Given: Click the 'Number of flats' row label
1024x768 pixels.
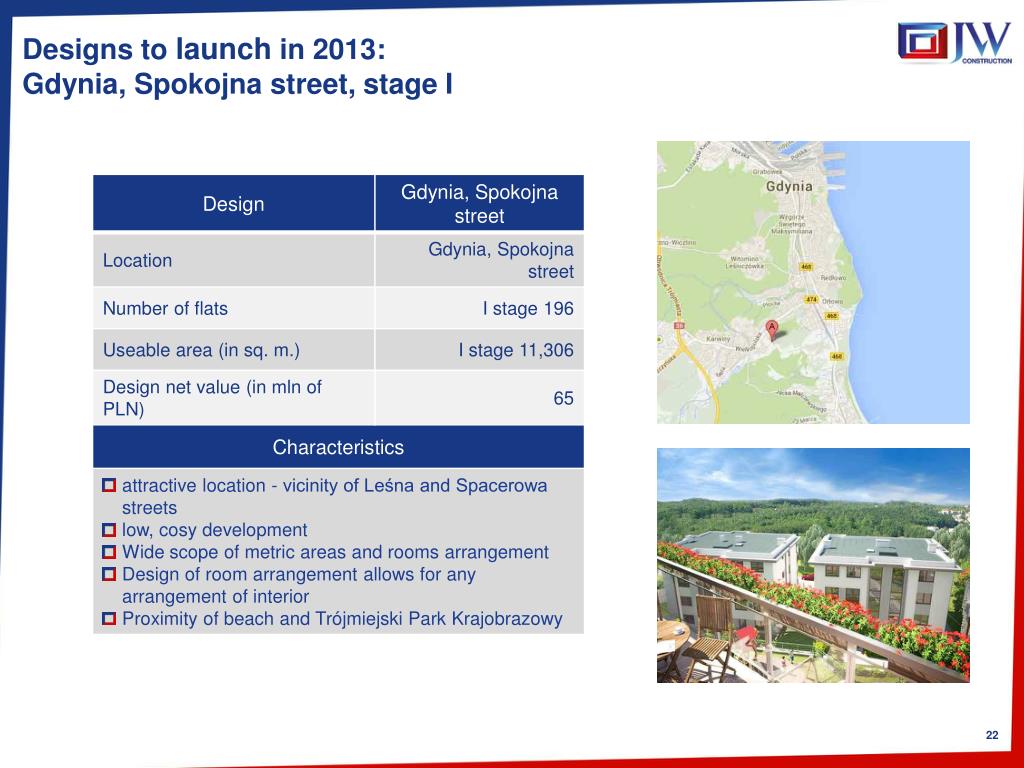Looking at the screenshot, I should (x=165, y=308).
